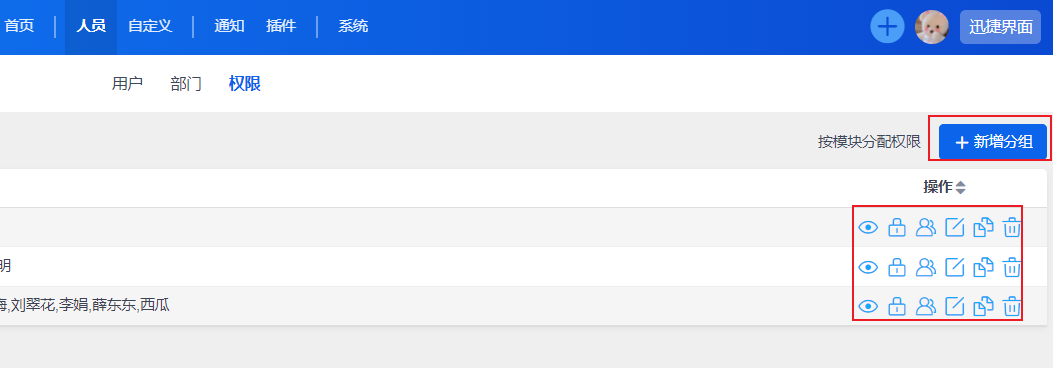Open members icon in first row

pos(925,228)
